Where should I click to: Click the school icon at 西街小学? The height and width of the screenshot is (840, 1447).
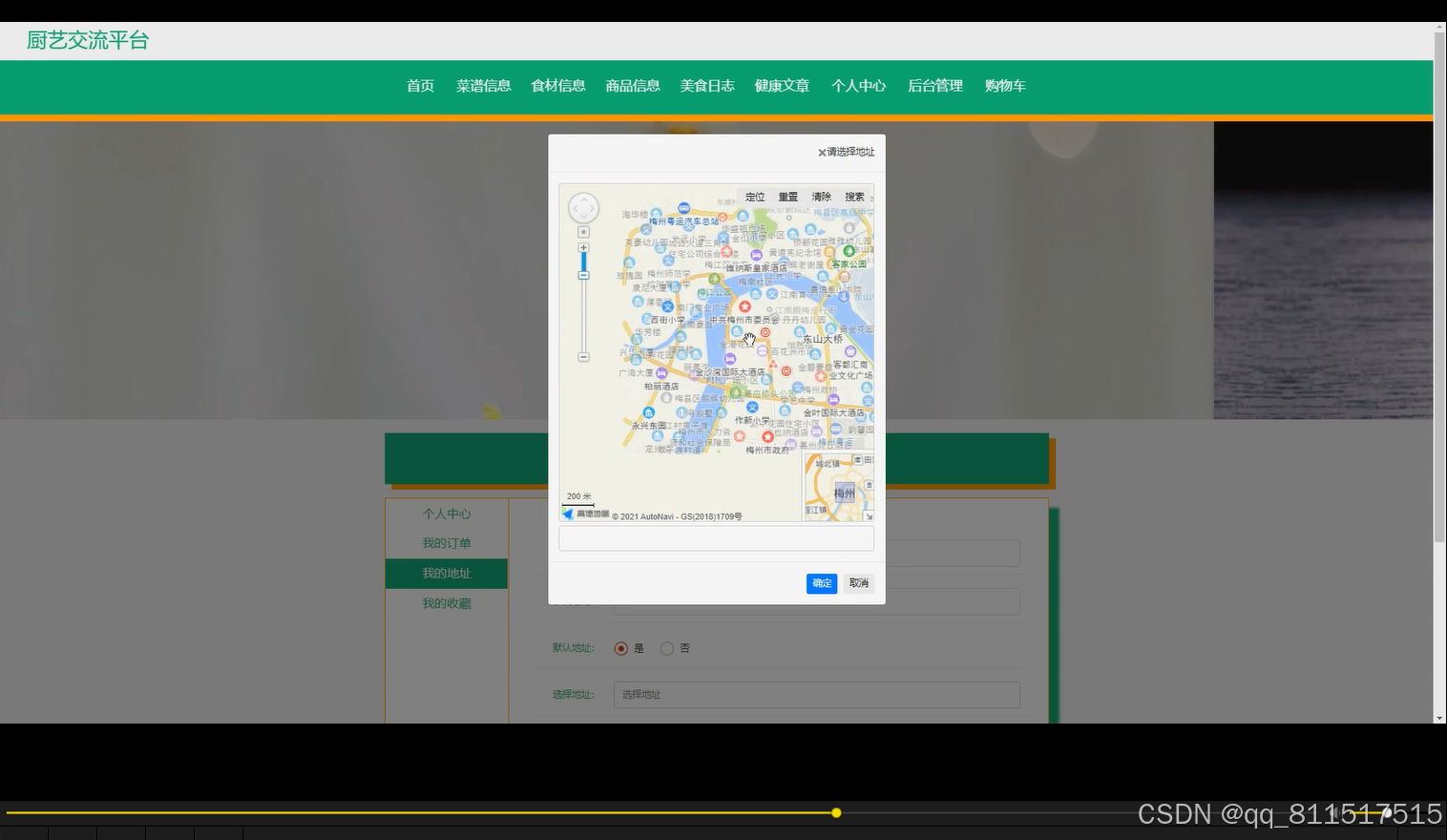[x=668, y=306]
